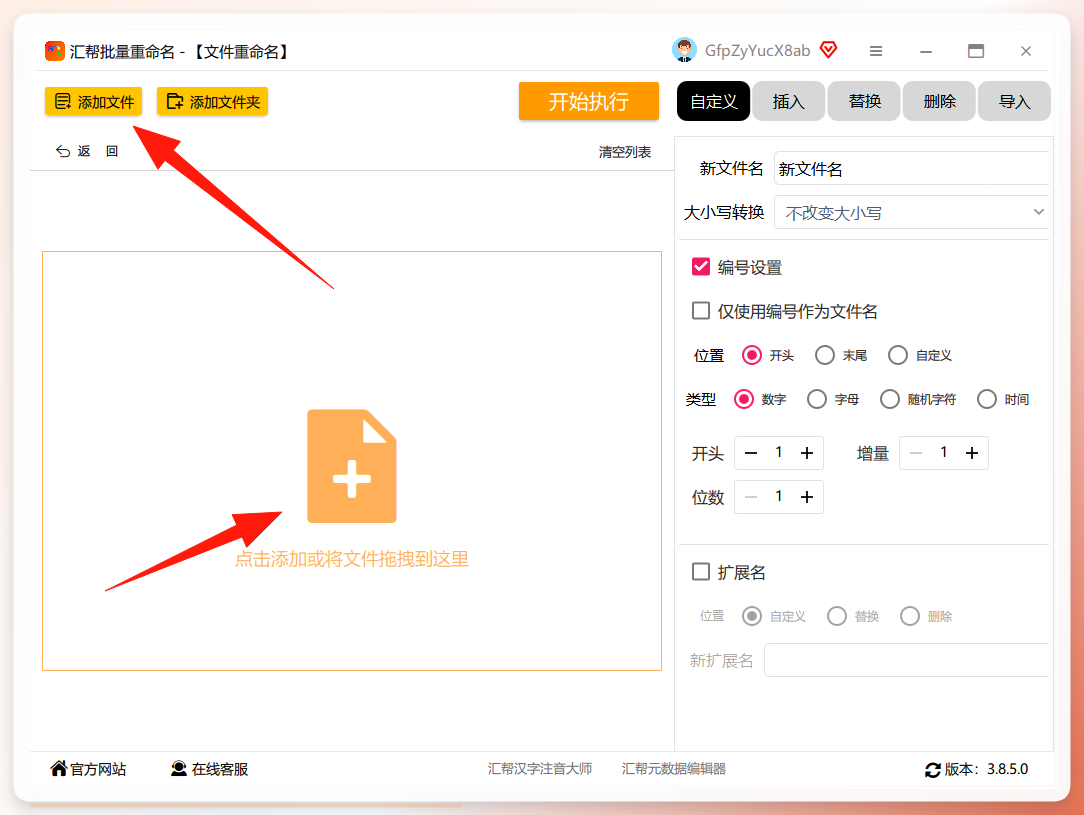Decrease the 位数 digits value

[x=751, y=497]
